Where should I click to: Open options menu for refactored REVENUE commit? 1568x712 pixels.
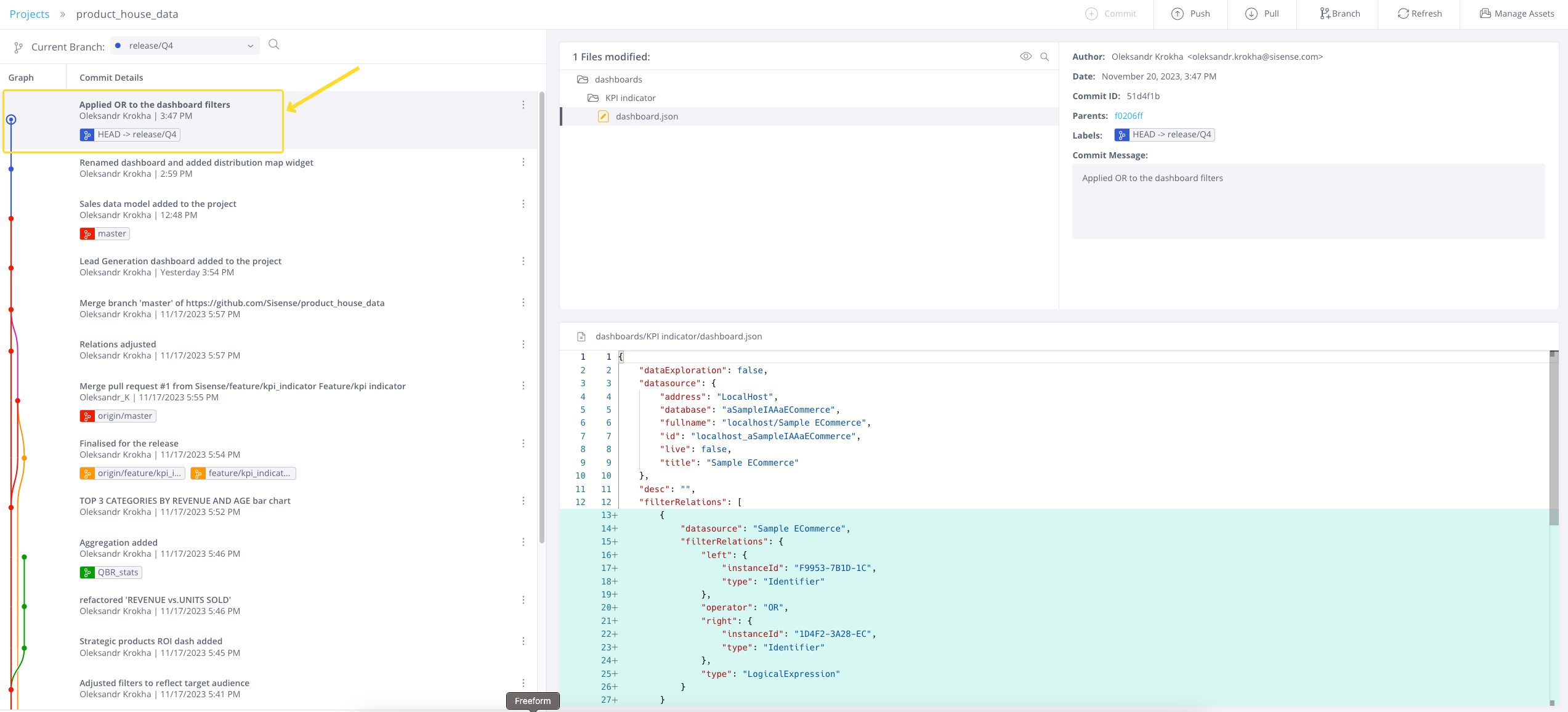(x=523, y=600)
